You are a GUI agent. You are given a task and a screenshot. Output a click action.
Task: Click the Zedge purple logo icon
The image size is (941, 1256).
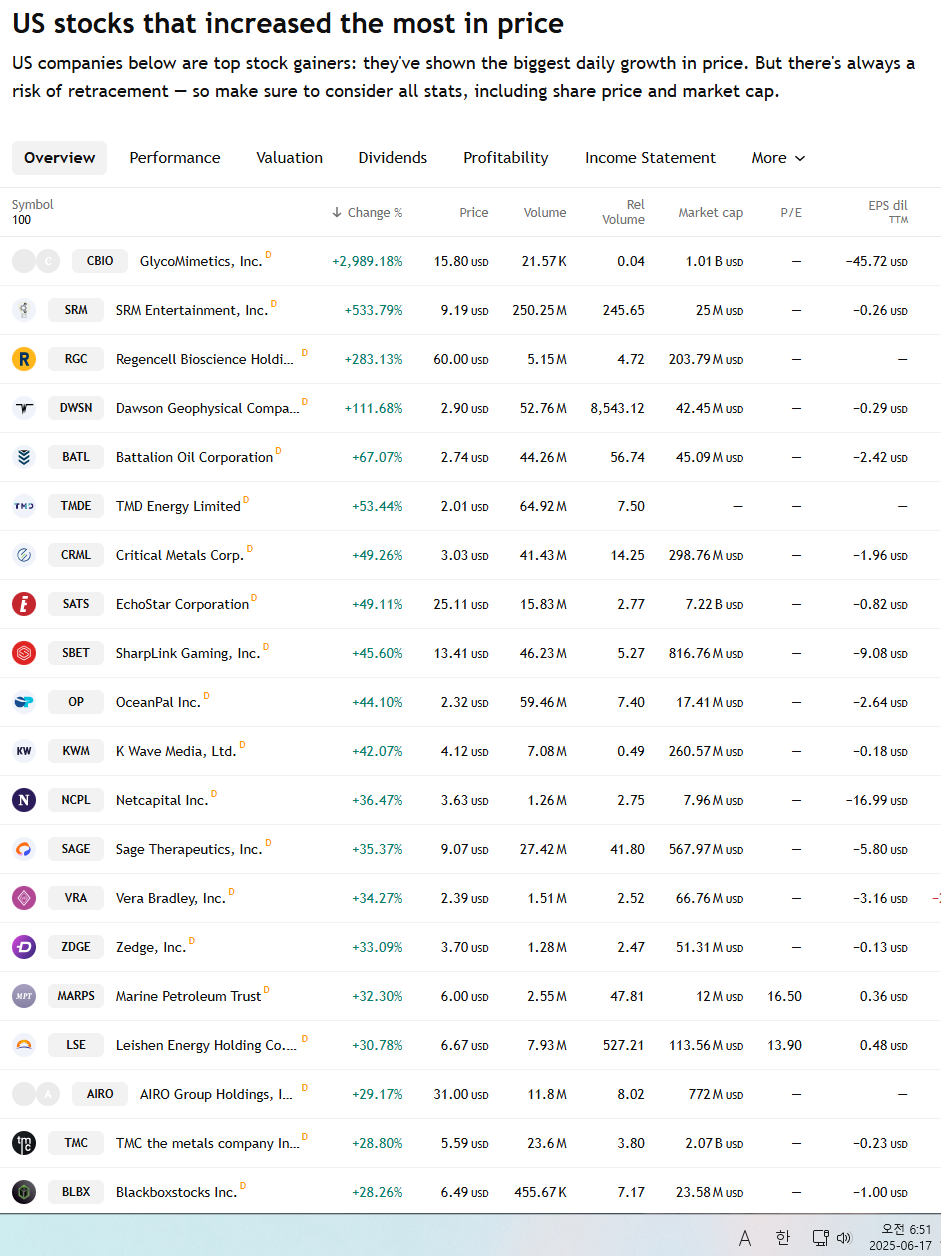[x=24, y=947]
